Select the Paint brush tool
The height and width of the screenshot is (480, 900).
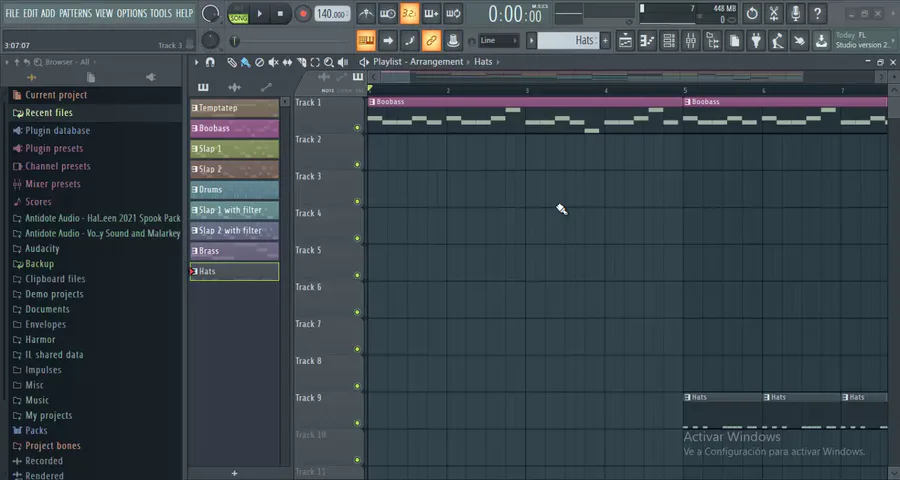(x=245, y=62)
